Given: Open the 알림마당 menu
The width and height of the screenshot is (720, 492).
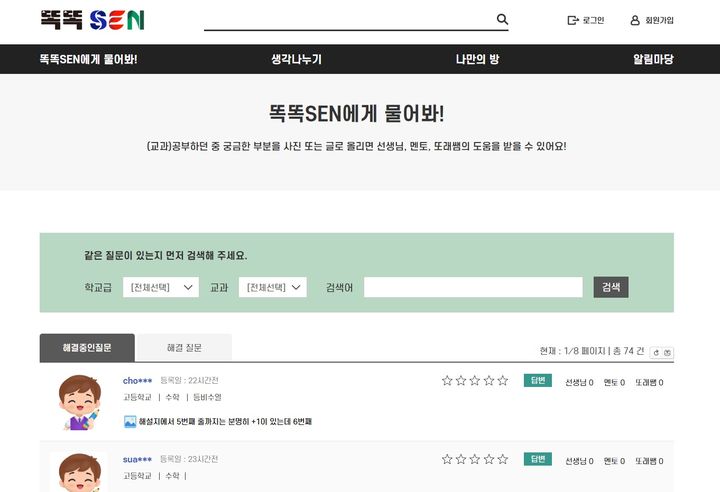Looking at the screenshot, I should click(x=653, y=59).
